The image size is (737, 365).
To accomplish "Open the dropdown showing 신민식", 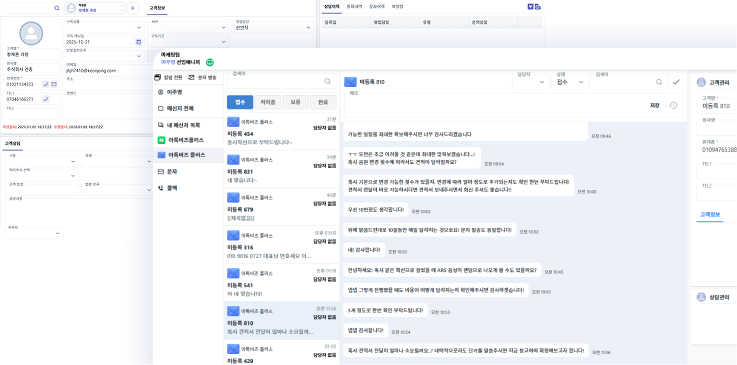I will (x=274, y=27).
